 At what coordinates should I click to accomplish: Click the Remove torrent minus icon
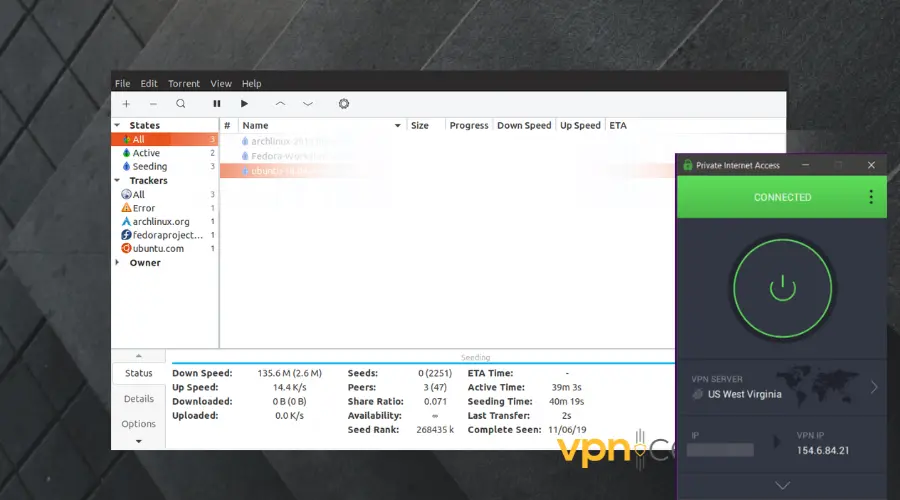[x=153, y=104]
